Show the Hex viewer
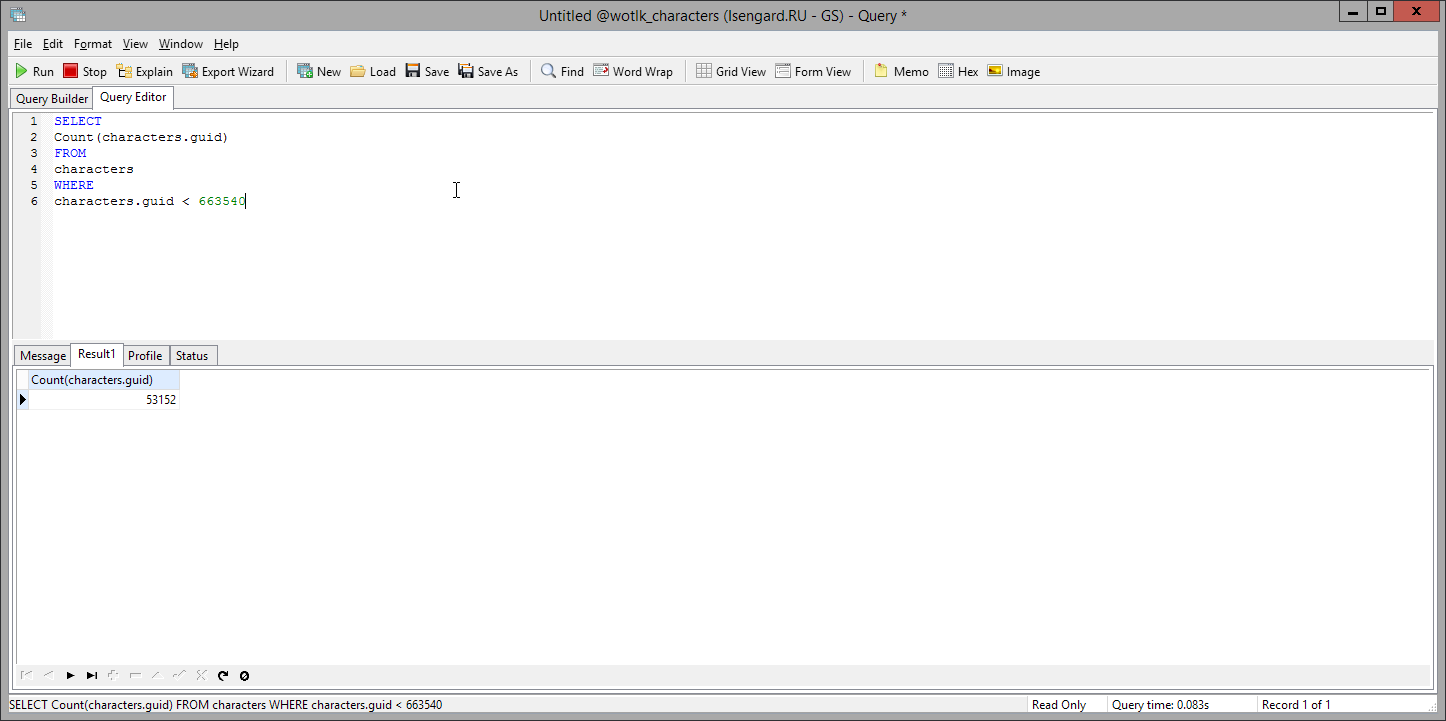This screenshot has width=1446, height=721. point(958,71)
